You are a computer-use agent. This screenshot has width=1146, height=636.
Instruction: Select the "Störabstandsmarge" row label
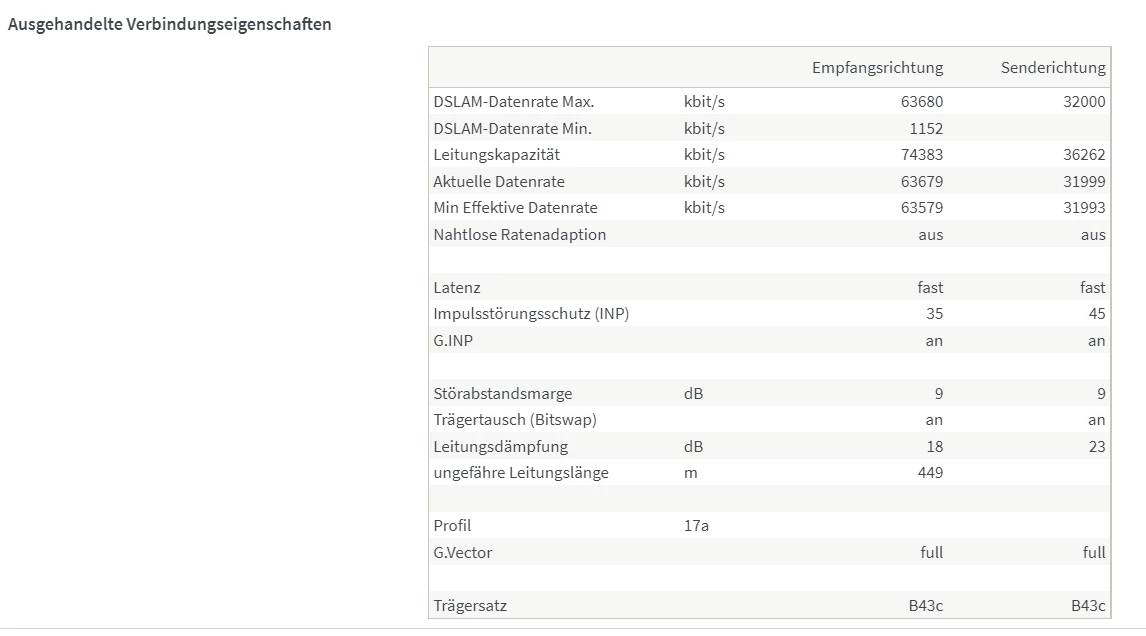point(503,394)
